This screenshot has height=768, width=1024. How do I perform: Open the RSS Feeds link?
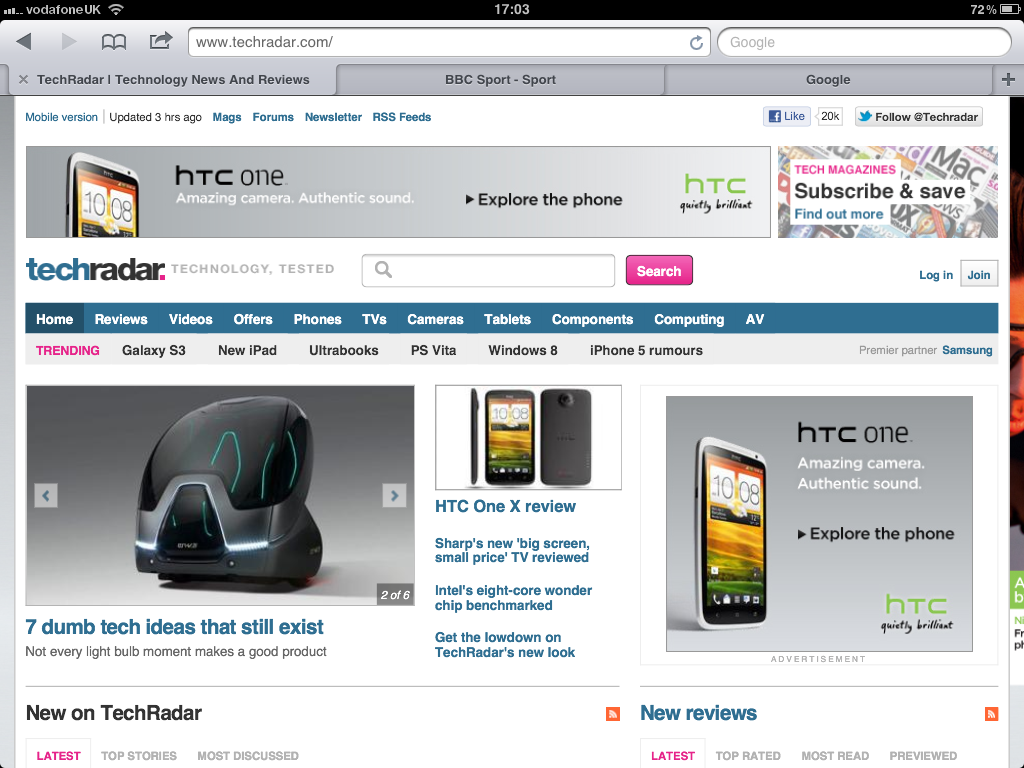pos(402,117)
